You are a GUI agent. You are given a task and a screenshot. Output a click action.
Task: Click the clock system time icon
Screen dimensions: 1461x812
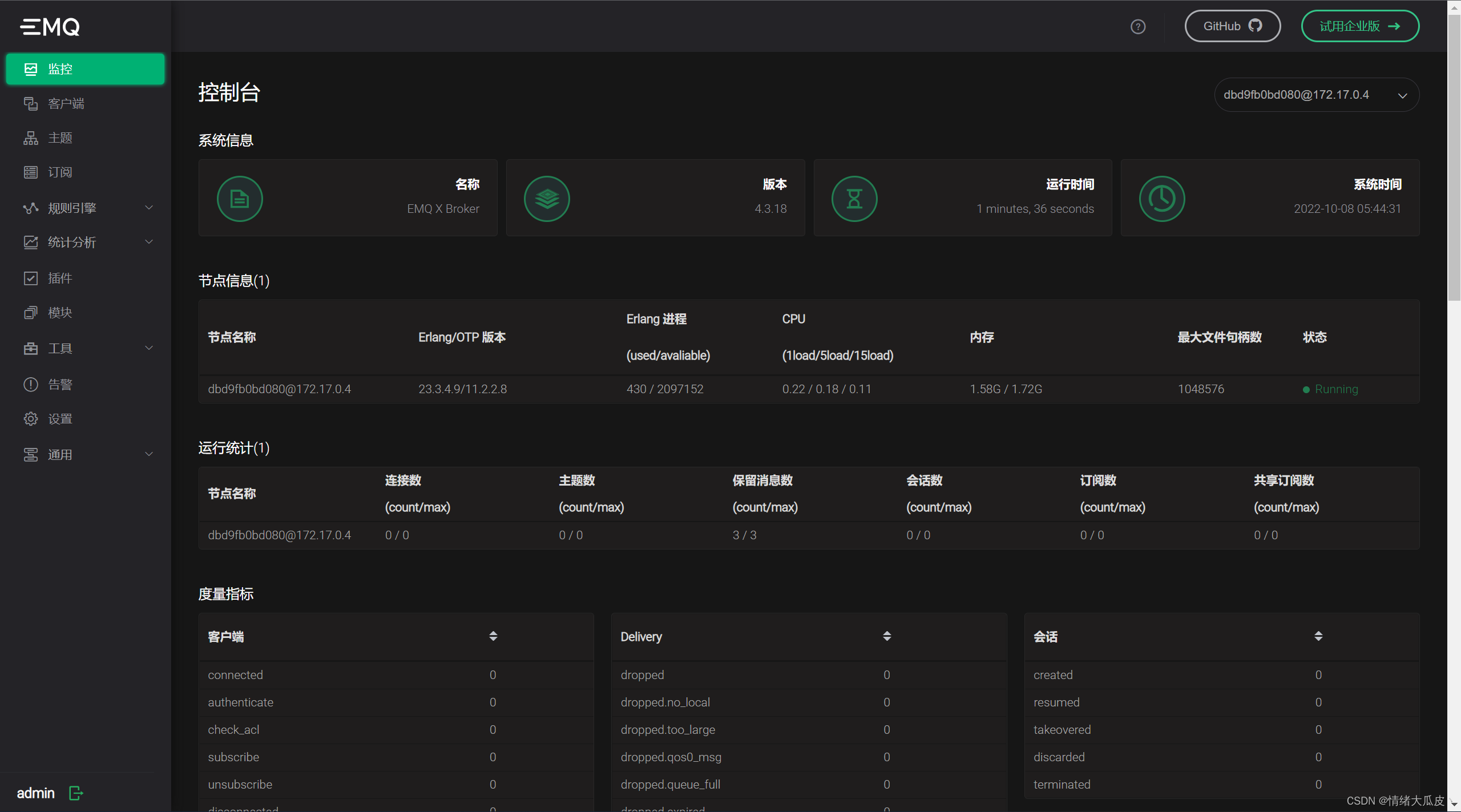pos(1162,199)
